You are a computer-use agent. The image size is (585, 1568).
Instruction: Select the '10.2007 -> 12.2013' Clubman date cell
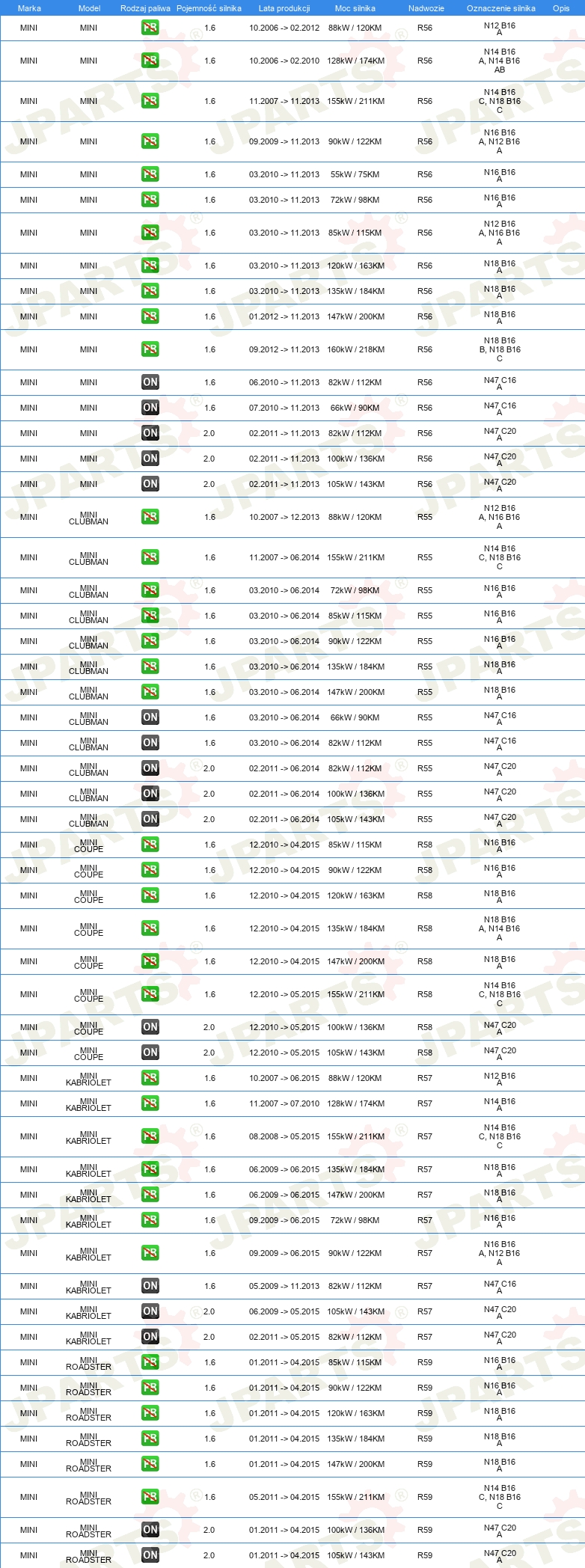284,517
